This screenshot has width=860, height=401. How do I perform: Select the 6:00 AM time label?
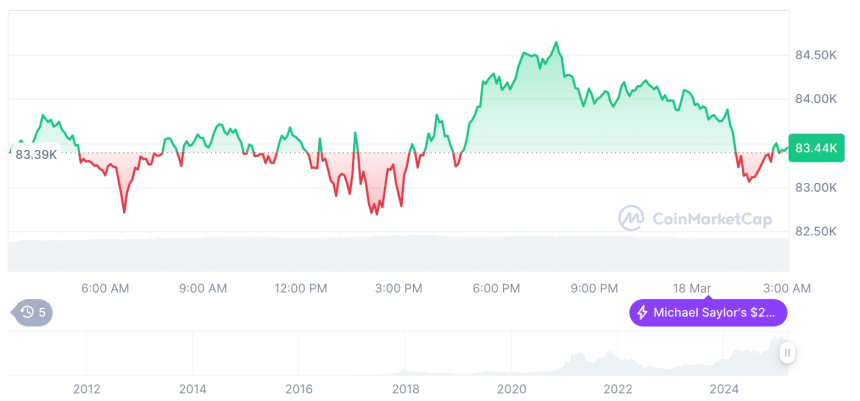(105, 289)
